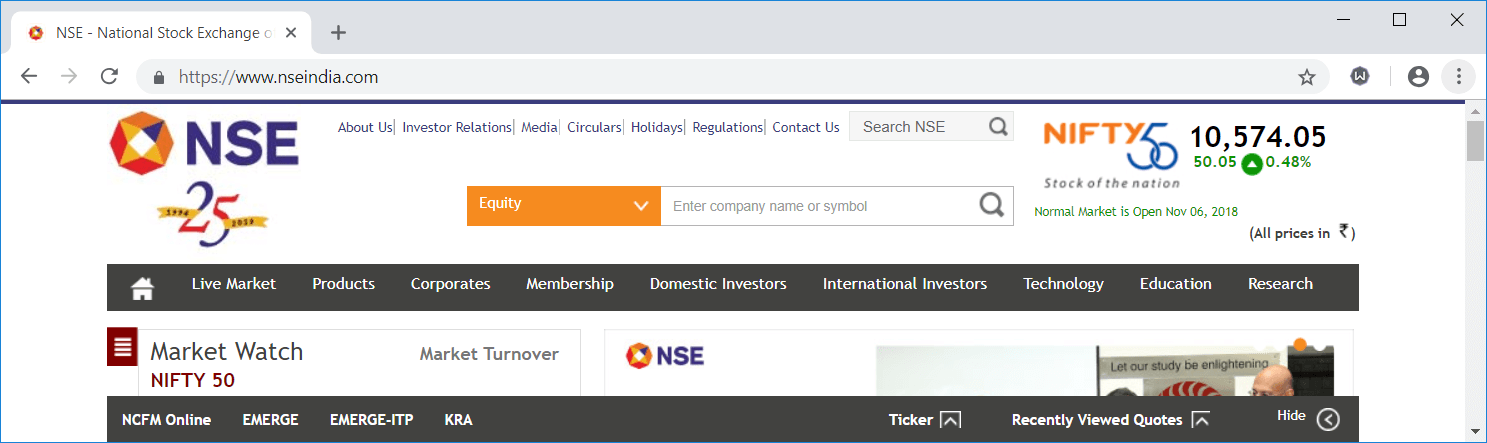
Task: Click the browser address bar URL
Action: coord(278,77)
